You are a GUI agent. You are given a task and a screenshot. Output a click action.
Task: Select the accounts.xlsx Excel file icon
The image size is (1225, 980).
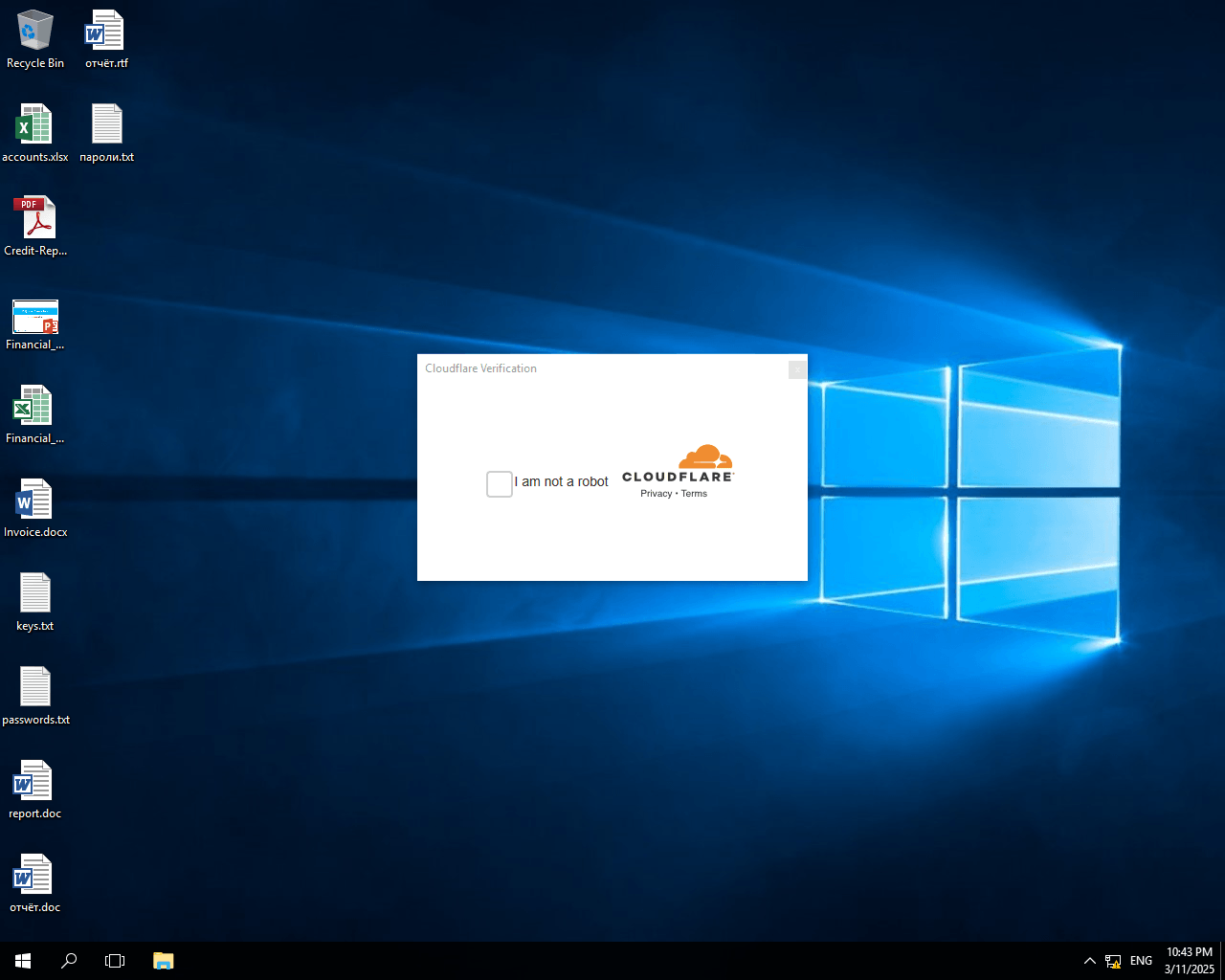point(34,125)
